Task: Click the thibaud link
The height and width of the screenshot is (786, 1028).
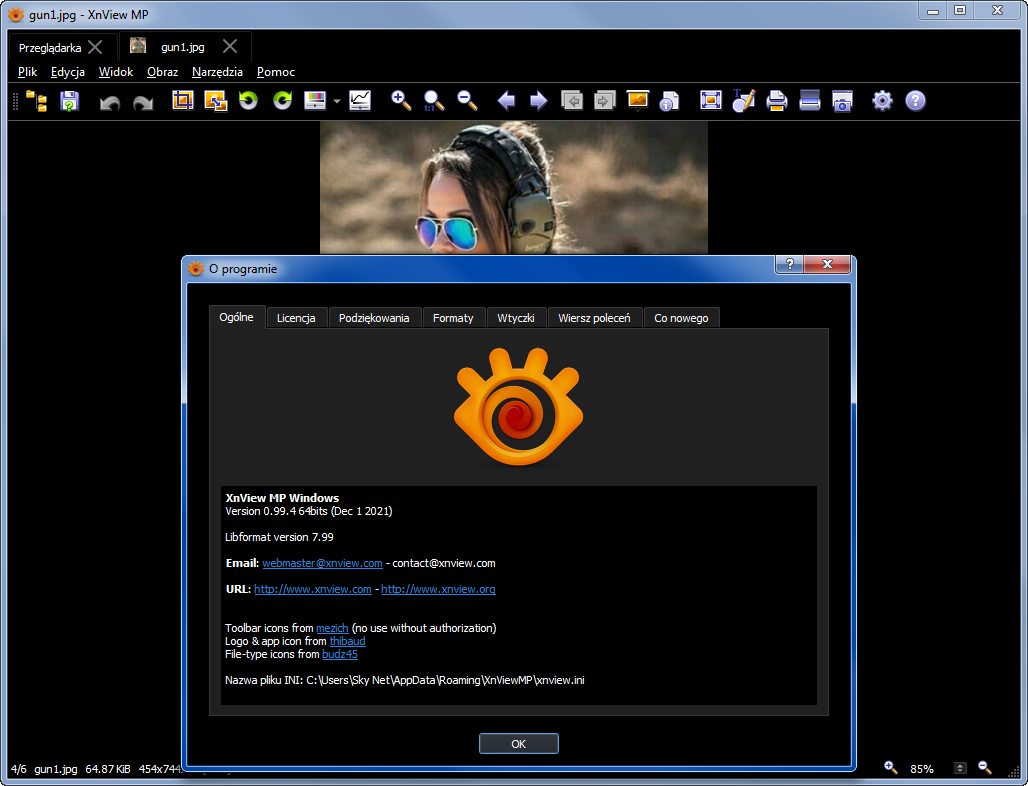Action: coord(347,641)
